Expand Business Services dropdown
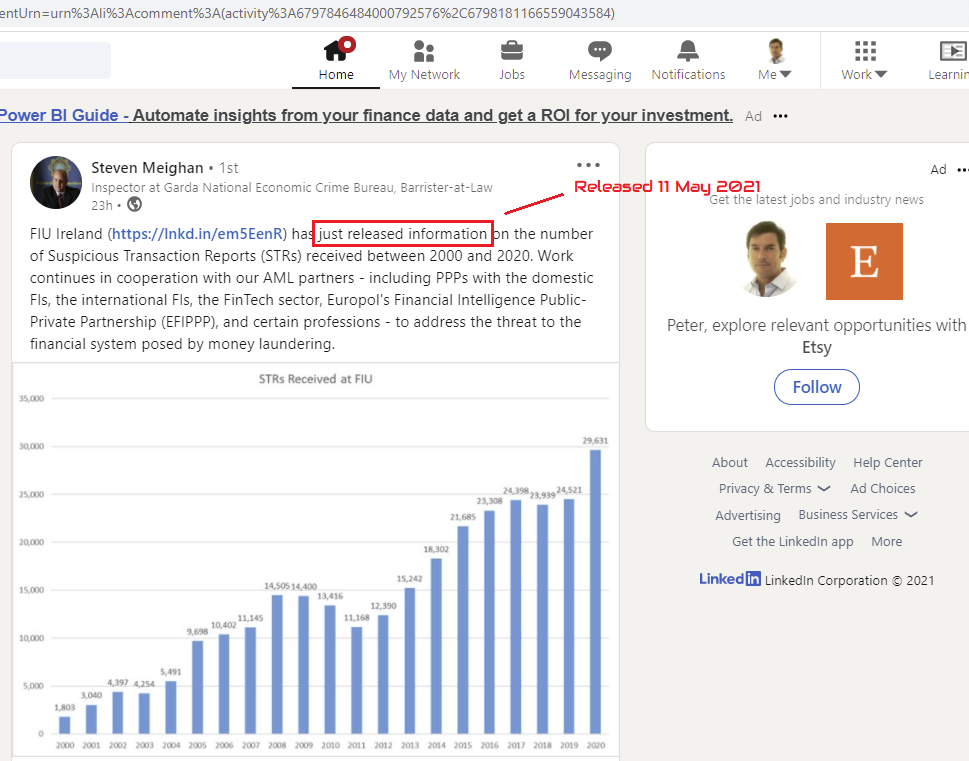The height and width of the screenshot is (761, 969). pyautogui.click(x=911, y=514)
